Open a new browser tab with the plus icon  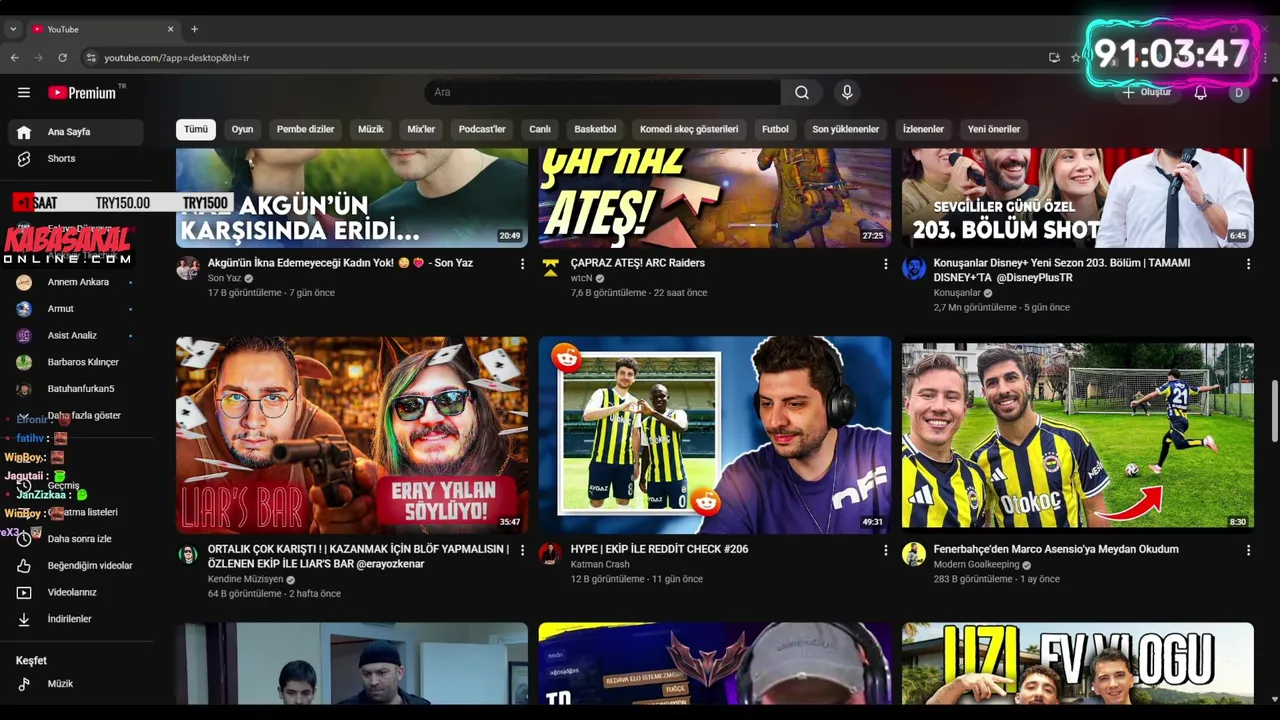194,29
